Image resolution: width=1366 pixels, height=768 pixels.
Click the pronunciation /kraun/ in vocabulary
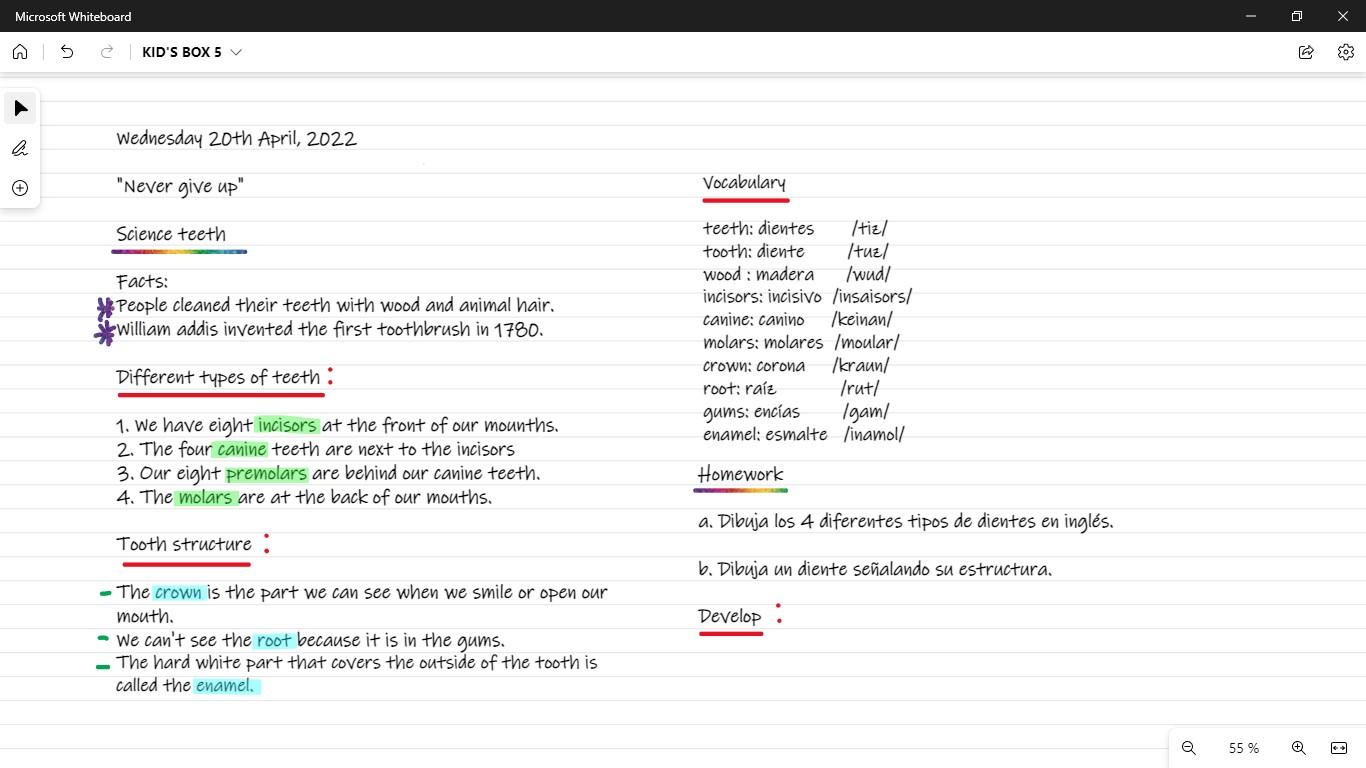pos(861,365)
